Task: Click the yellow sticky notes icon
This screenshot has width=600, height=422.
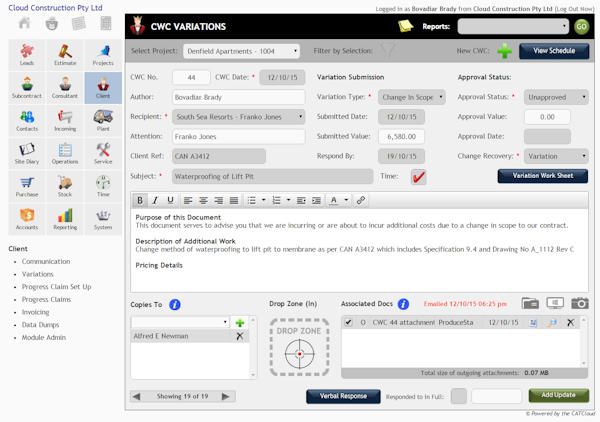Action: (x=405, y=26)
